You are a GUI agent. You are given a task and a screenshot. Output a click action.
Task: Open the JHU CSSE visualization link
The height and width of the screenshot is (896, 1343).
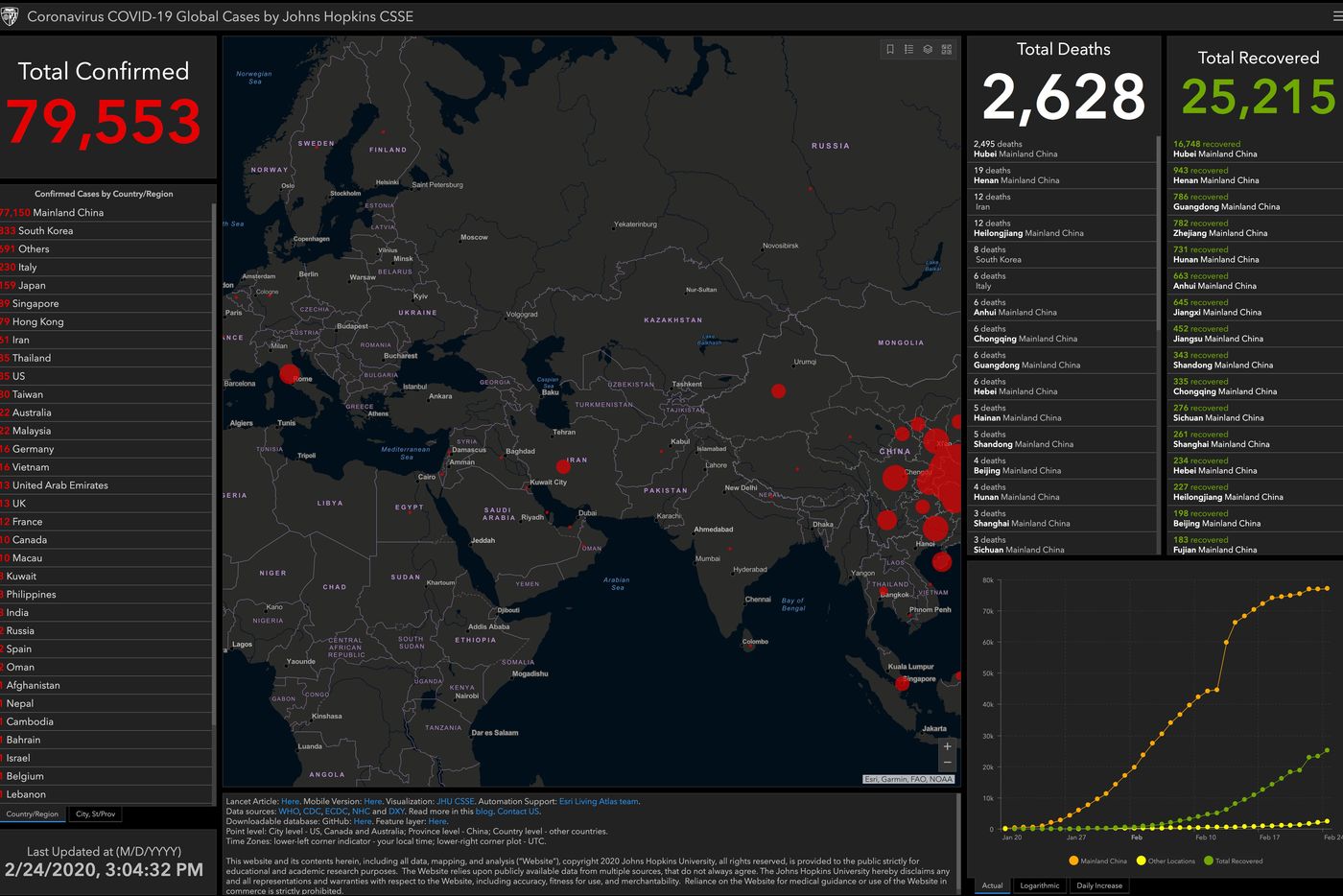456,801
